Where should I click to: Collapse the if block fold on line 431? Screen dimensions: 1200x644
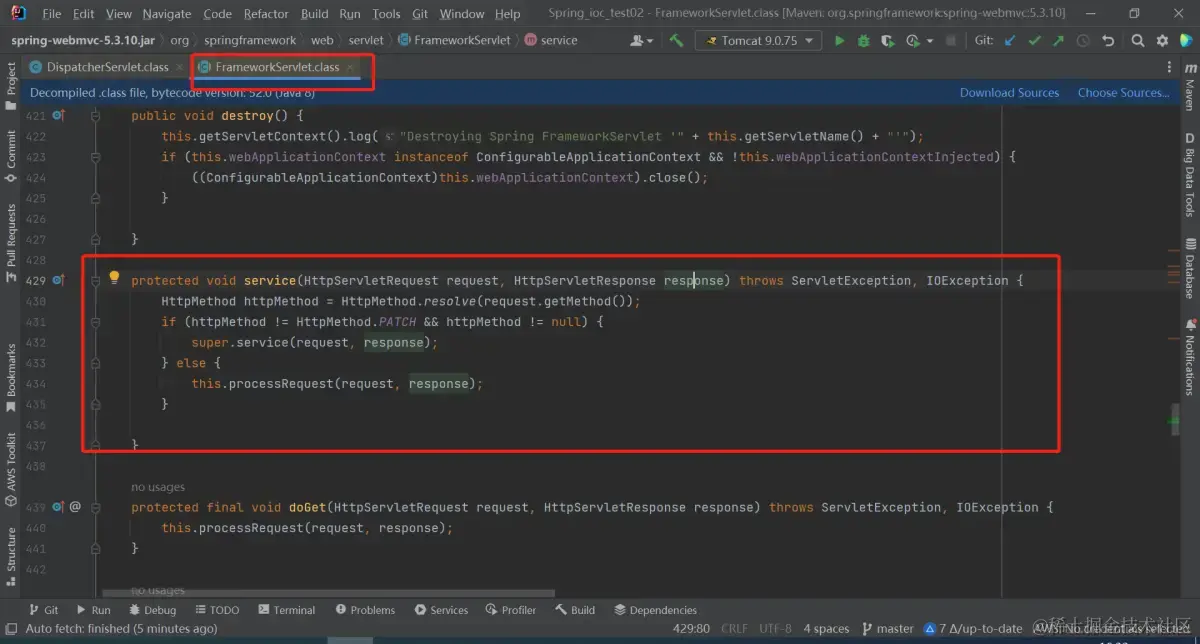coord(96,322)
